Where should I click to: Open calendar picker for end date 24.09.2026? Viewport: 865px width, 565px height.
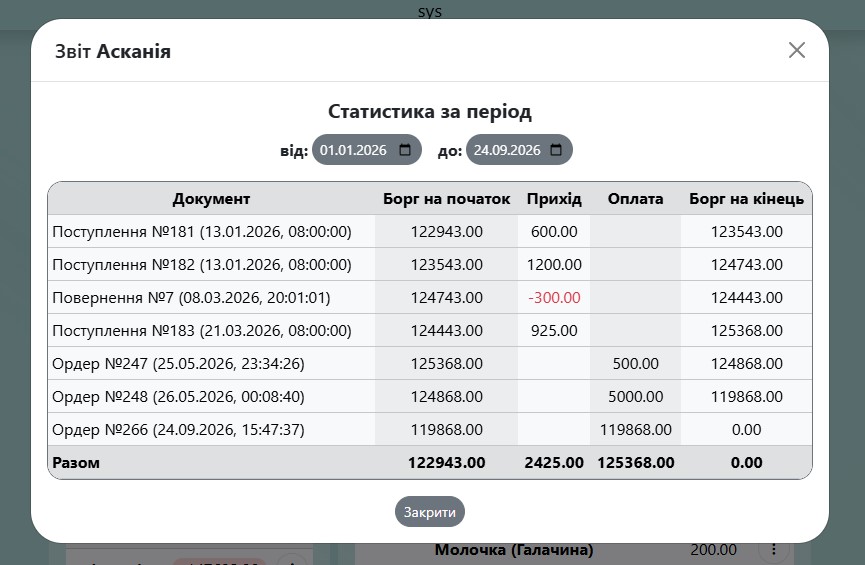pos(556,150)
